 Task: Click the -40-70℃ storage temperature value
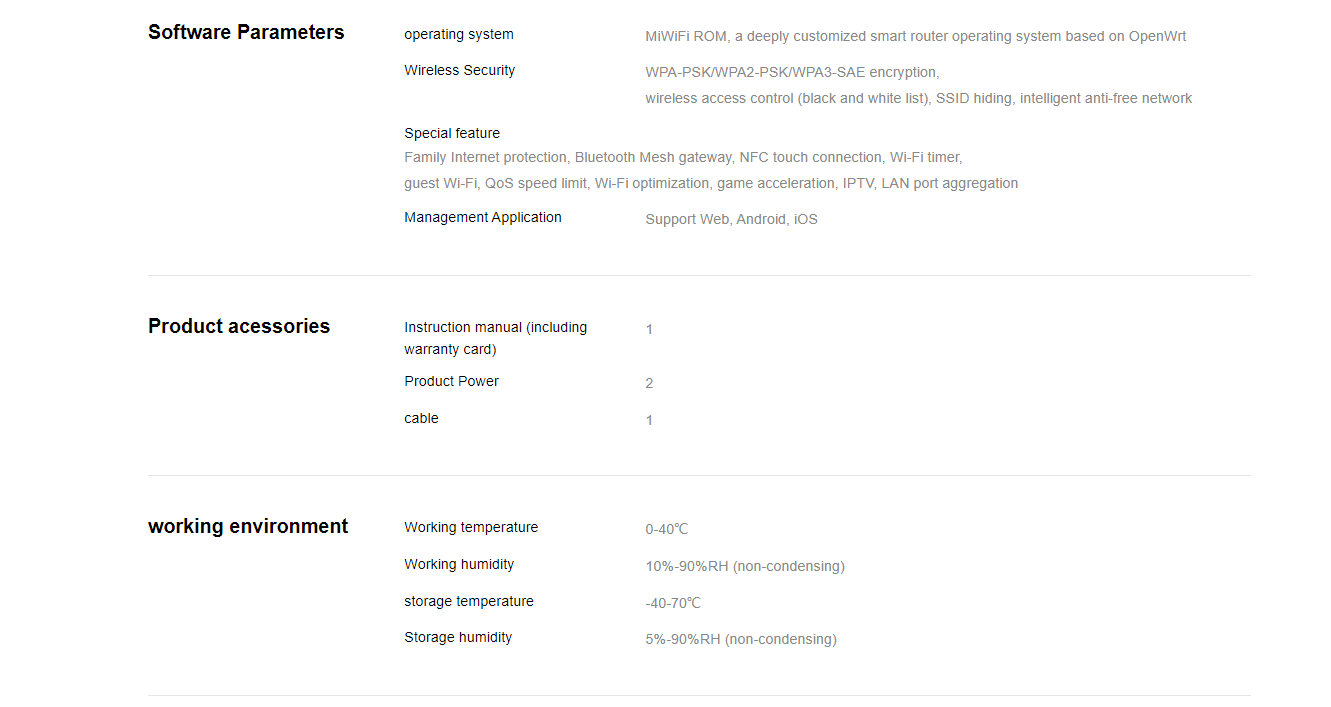point(673,603)
